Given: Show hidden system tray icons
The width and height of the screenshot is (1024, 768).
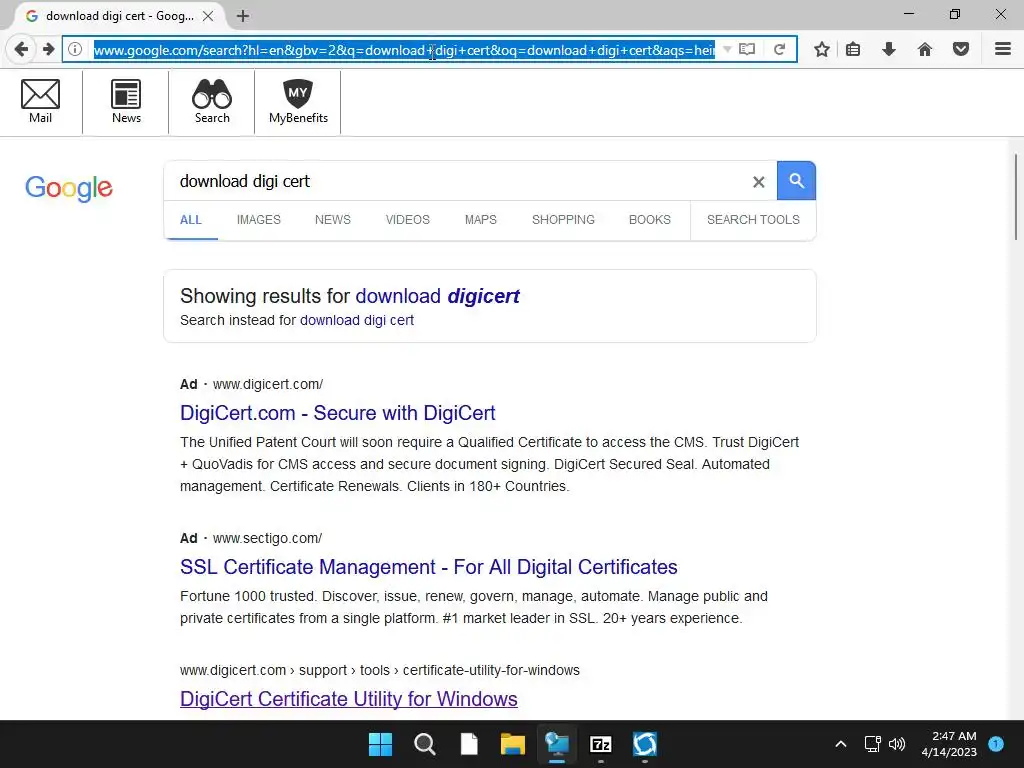Looking at the screenshot, I should tap(840, 744).
